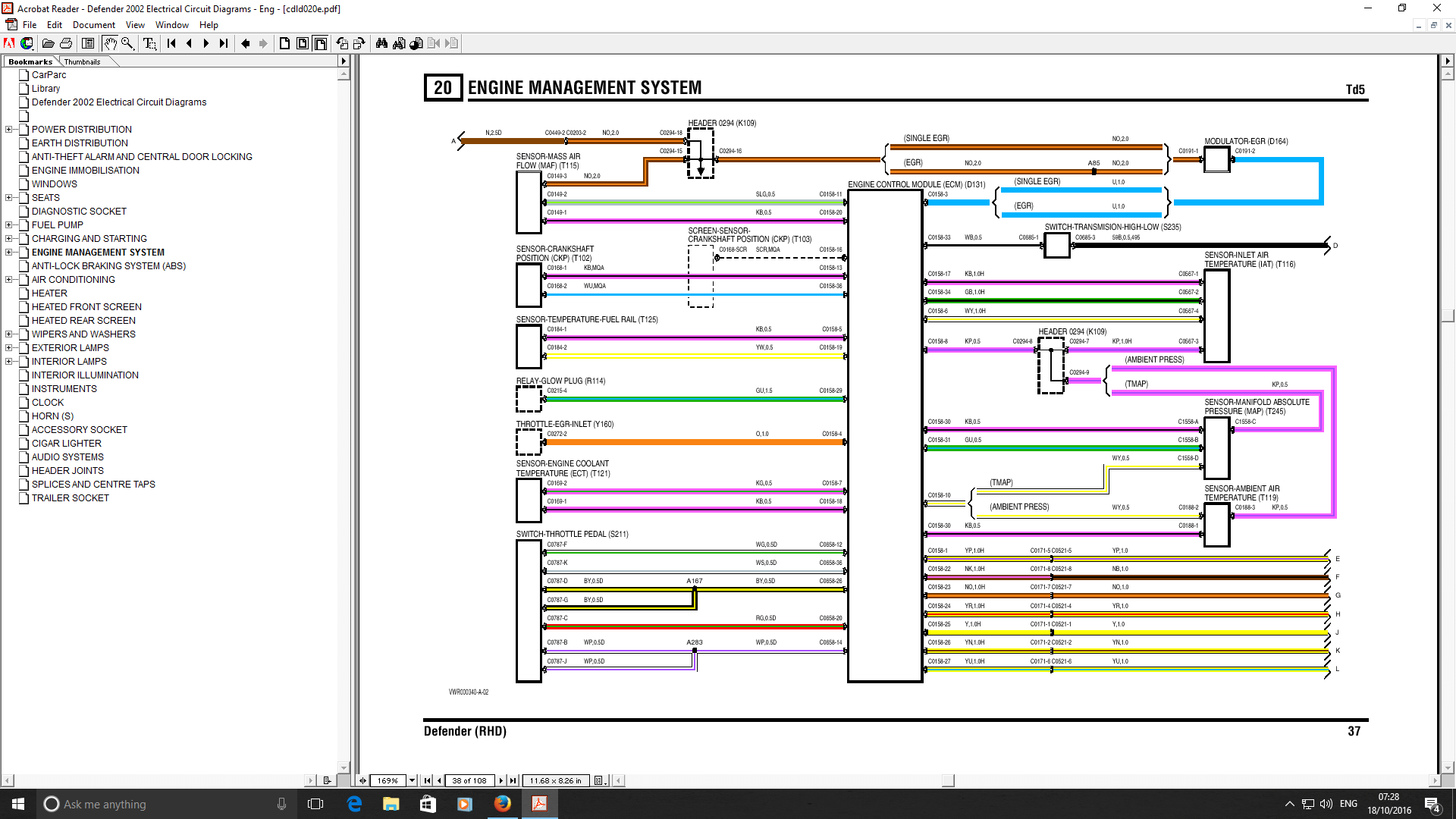Go to Previous Page using toolbar arrow
This screenshot has width=1456, height=819.
(189, 43)
